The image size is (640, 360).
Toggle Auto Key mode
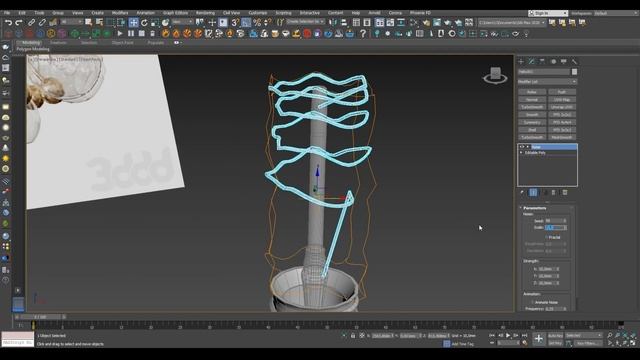555,336
